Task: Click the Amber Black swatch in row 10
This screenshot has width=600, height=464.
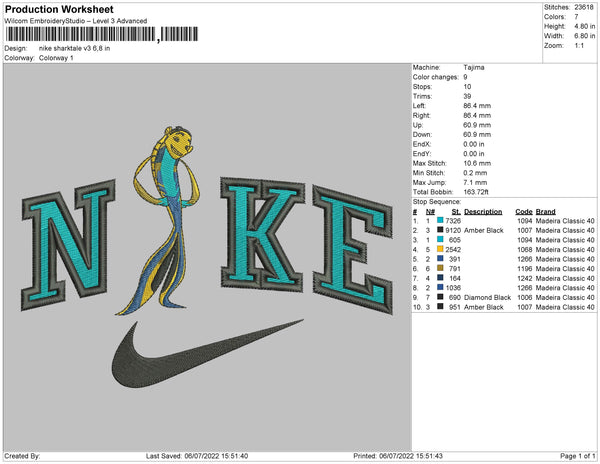Action: tap(440, 306)
